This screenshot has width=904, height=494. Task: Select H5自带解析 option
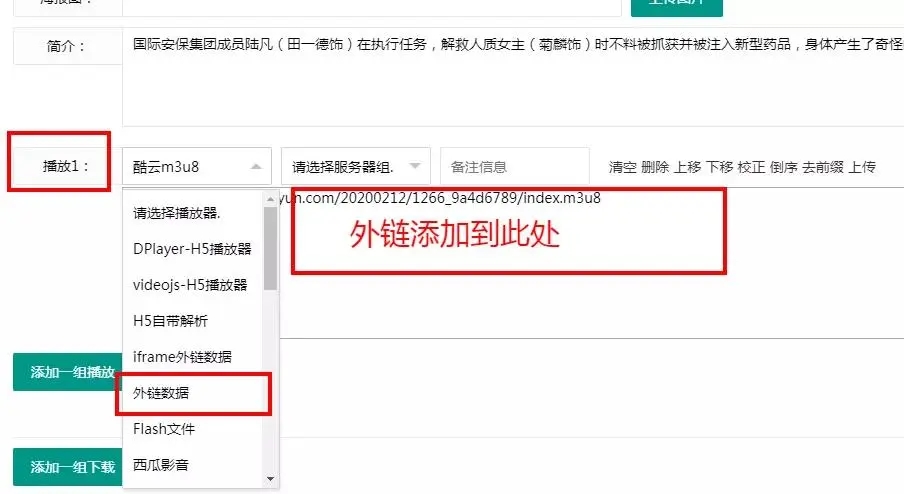(170, 321)
